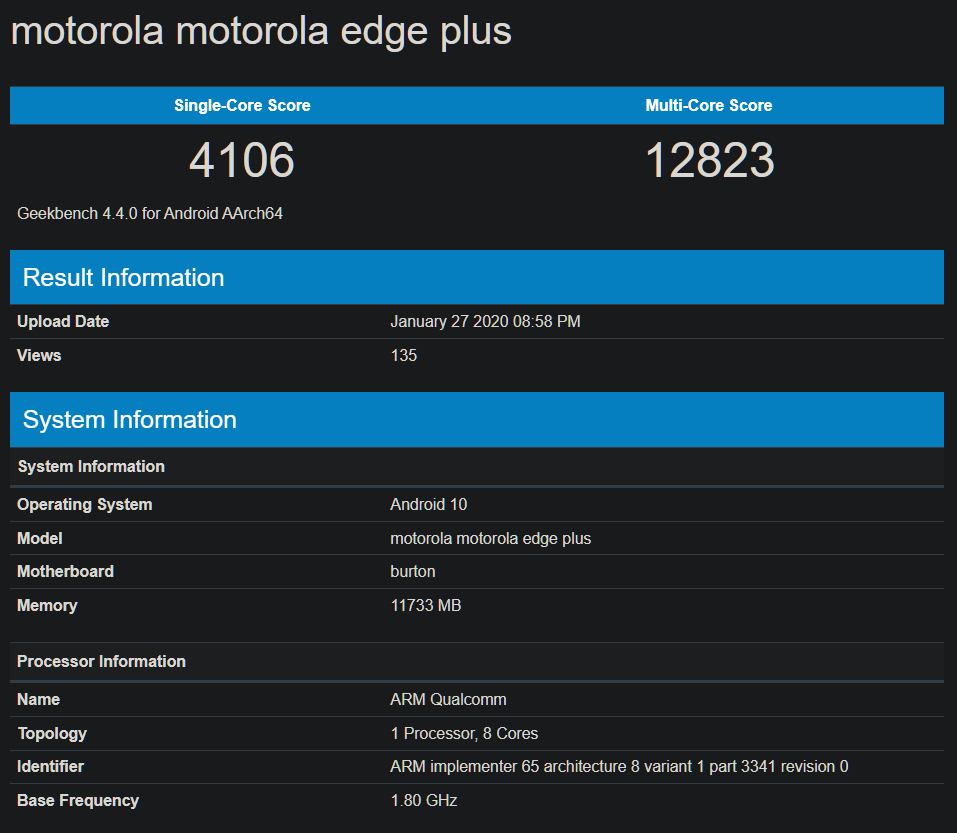This screenshot has width=957, height=833.
Task: Click 'Geekbench 4.4.0 for Android AArch64' text
Action: coord(150,214)
